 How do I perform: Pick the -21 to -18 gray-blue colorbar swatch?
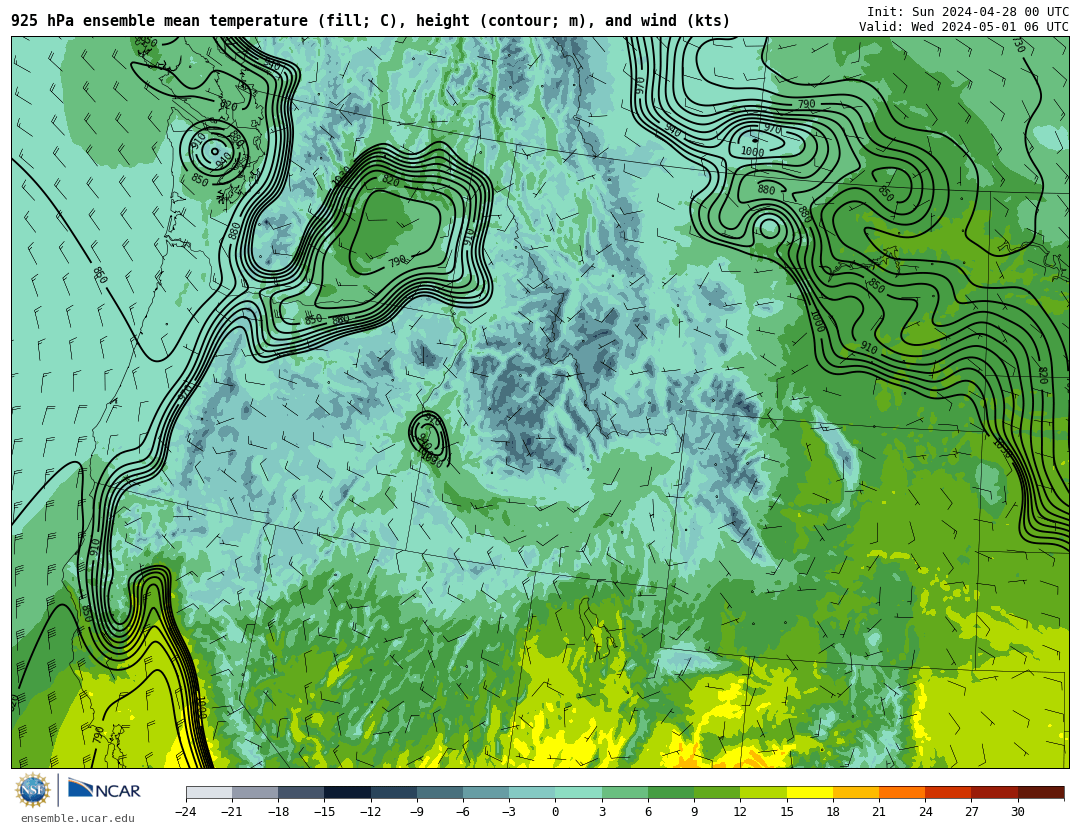(256, 792)
